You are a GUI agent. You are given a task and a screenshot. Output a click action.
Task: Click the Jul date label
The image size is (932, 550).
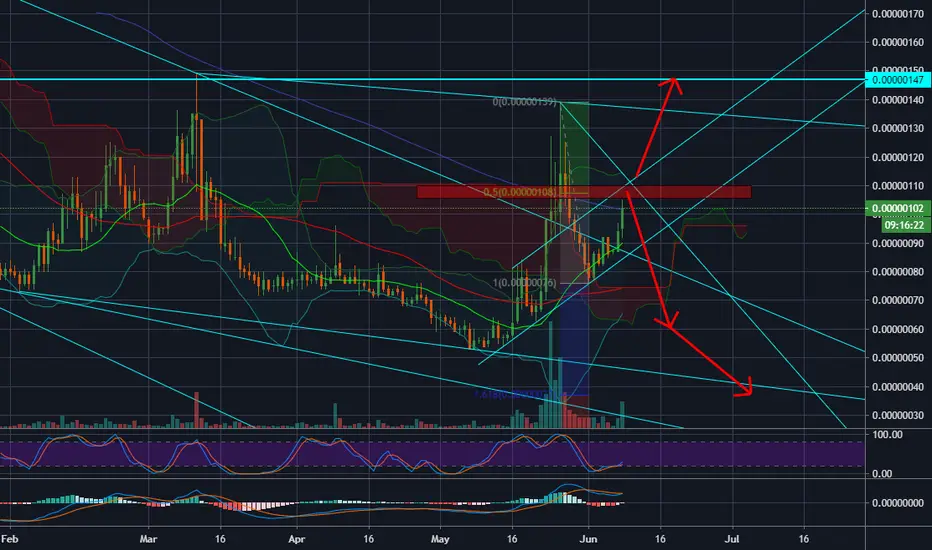tap(732, 539)
